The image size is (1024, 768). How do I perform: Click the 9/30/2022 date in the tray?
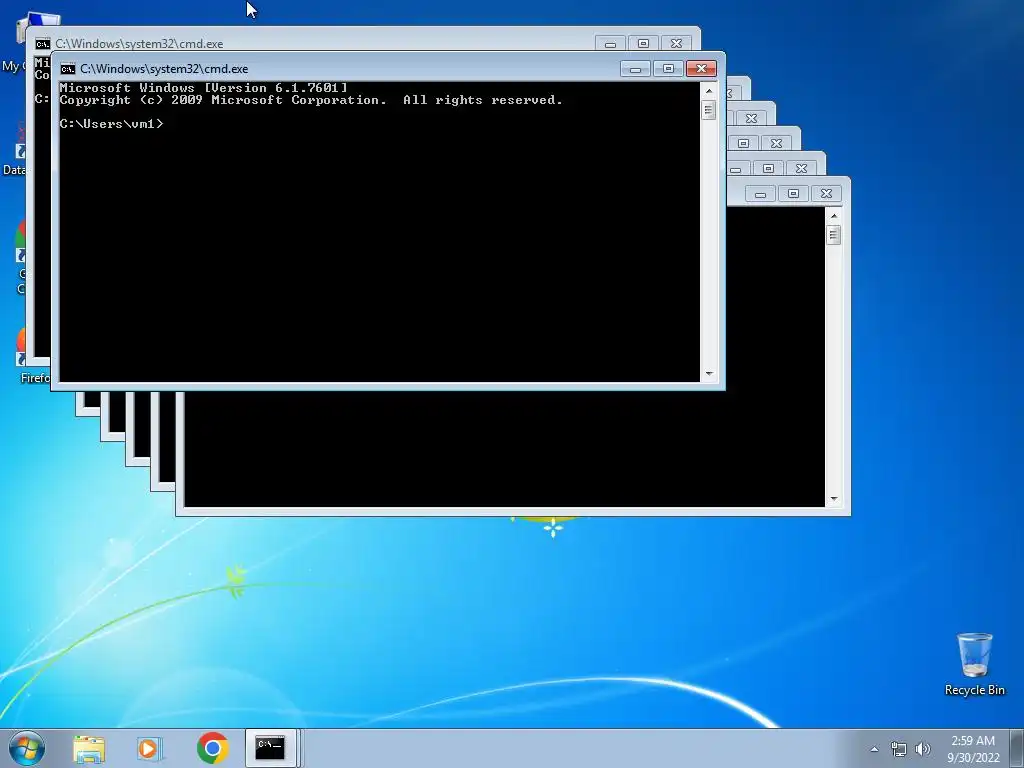pos(973,758)
